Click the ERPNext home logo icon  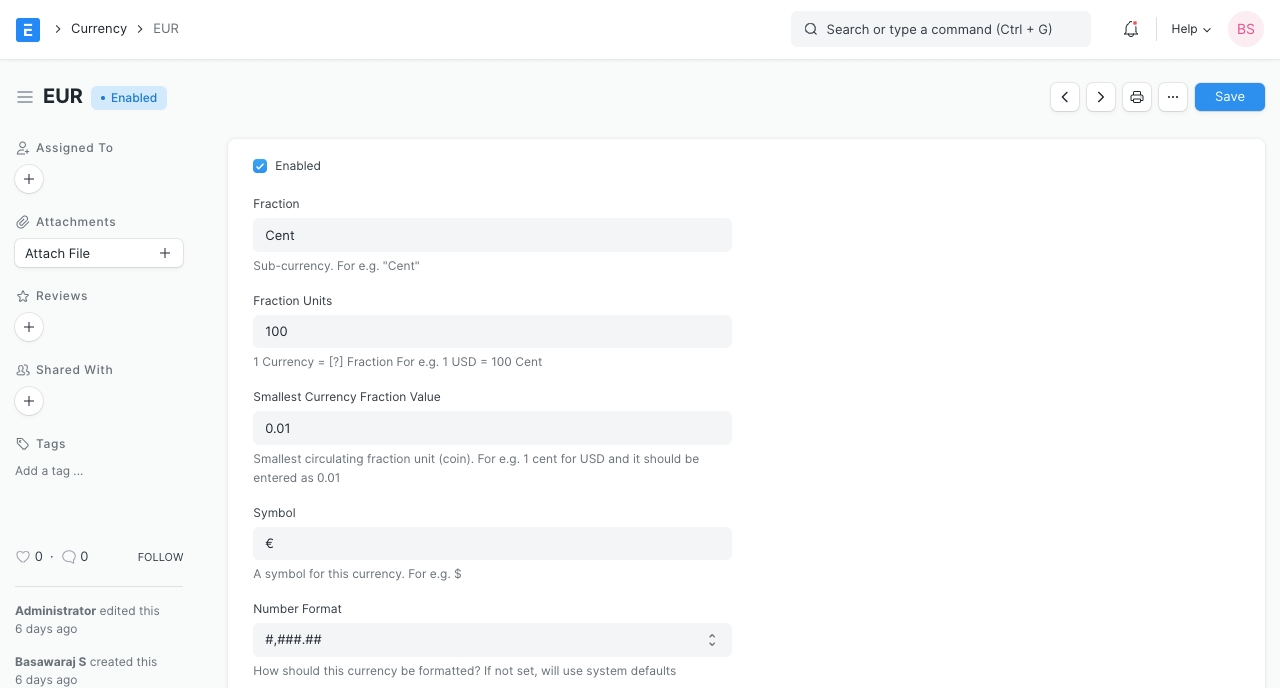[x=28, y=29]
